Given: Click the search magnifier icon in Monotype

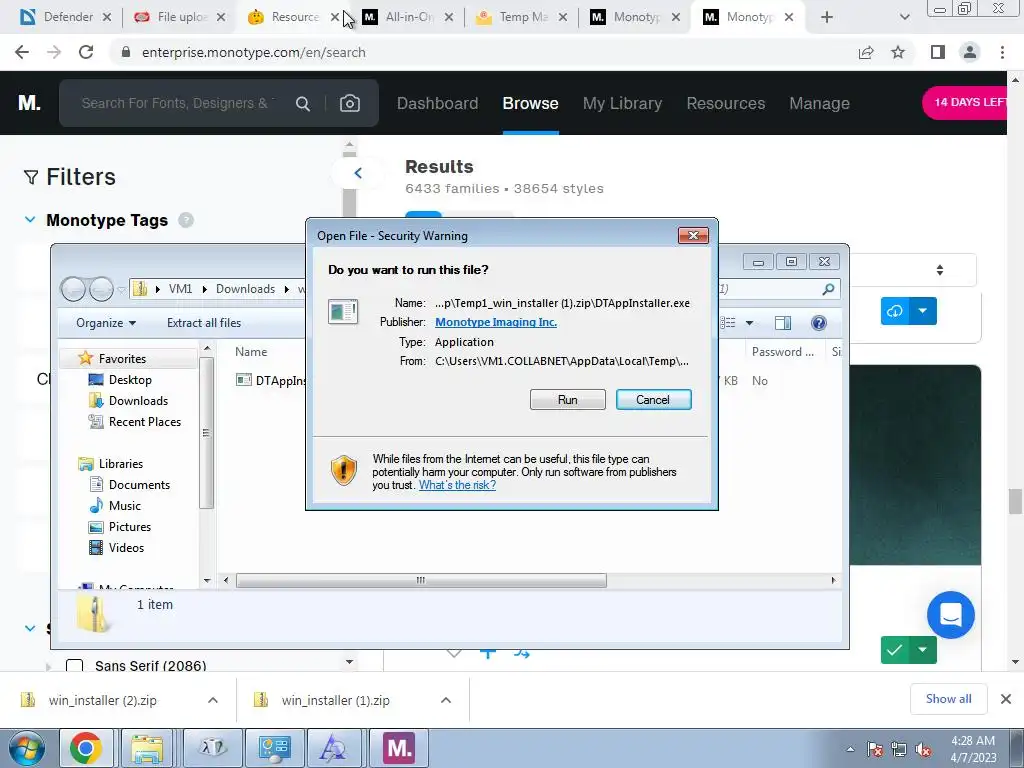Looking at the screenshot, I should 302,103.
